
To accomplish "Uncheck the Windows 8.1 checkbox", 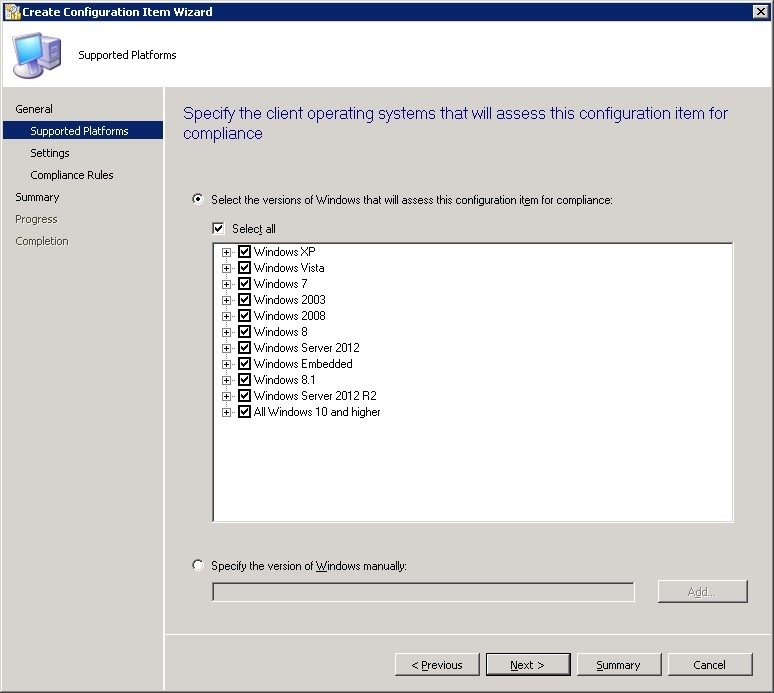I will click(x=244, y=380).
